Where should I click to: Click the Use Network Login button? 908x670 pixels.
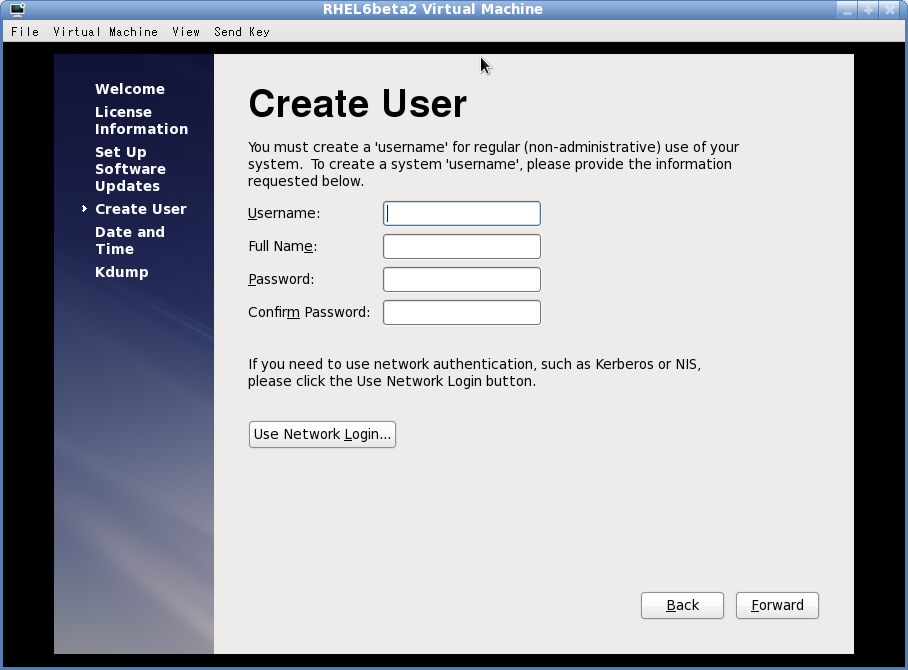(x=322, y=434)
